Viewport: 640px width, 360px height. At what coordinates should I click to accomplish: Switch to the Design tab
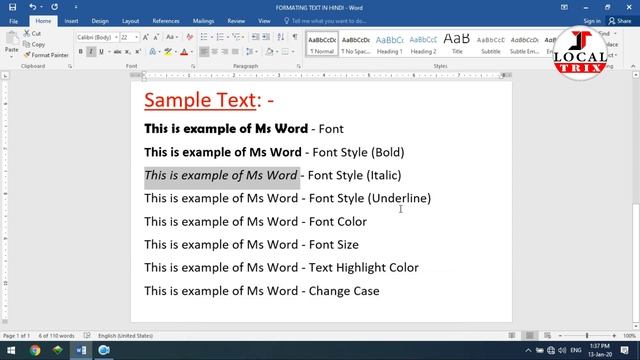point(100,21)
